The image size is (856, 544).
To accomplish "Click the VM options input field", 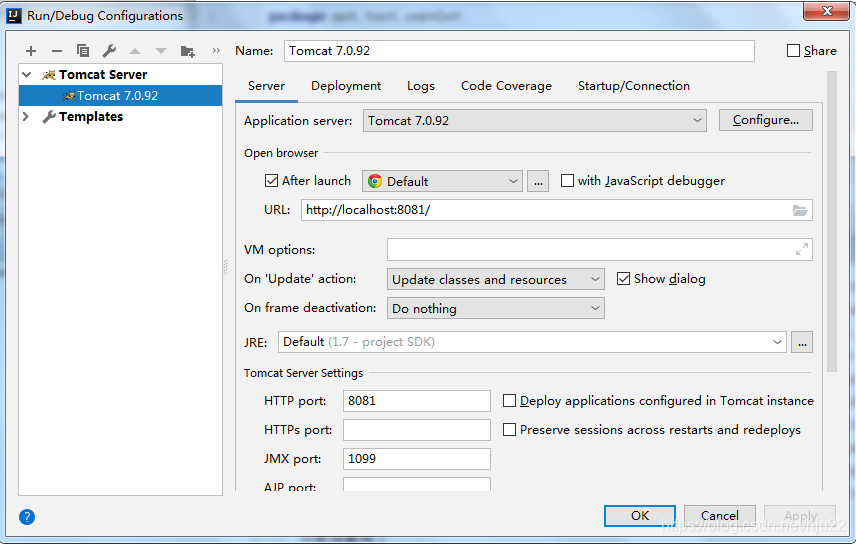I will [599, 250].
